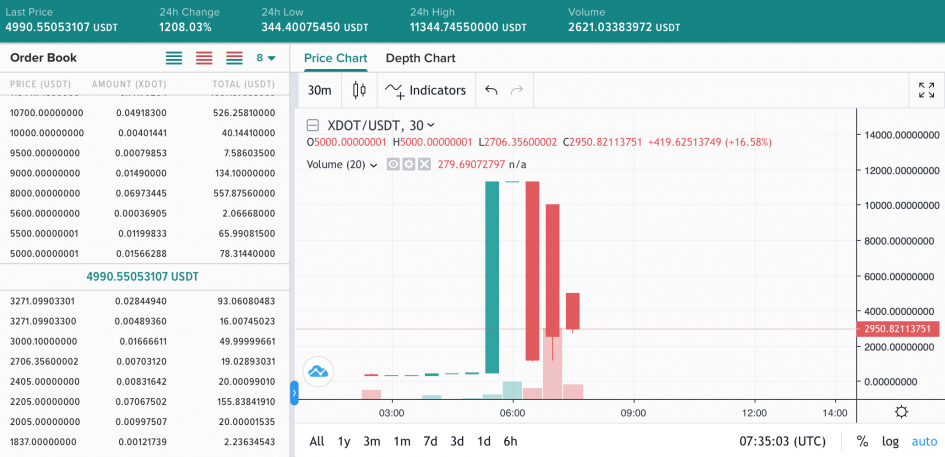Viewport: 945px width, 457px height.
Task: Open the 30m interval selector
Action: 319,90
